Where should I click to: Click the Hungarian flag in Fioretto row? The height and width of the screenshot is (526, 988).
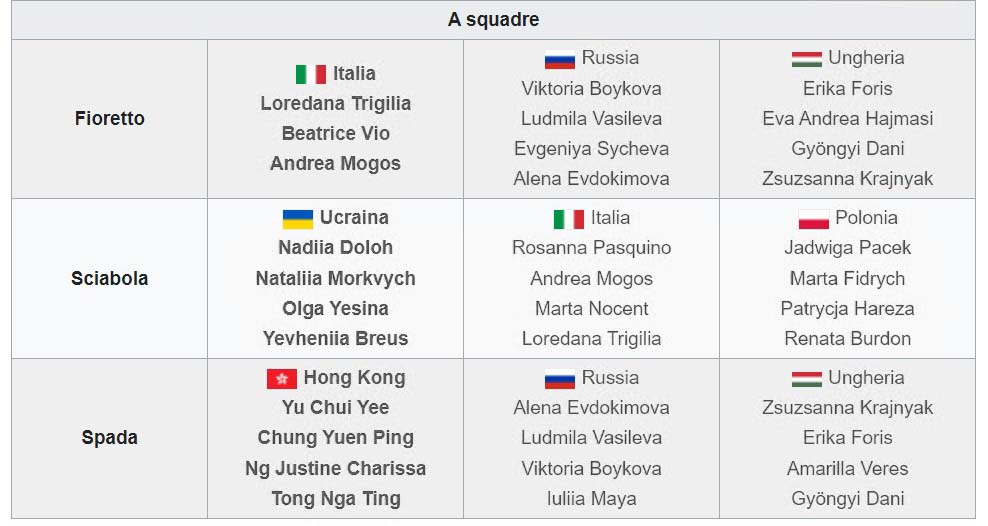click(807, 59)
